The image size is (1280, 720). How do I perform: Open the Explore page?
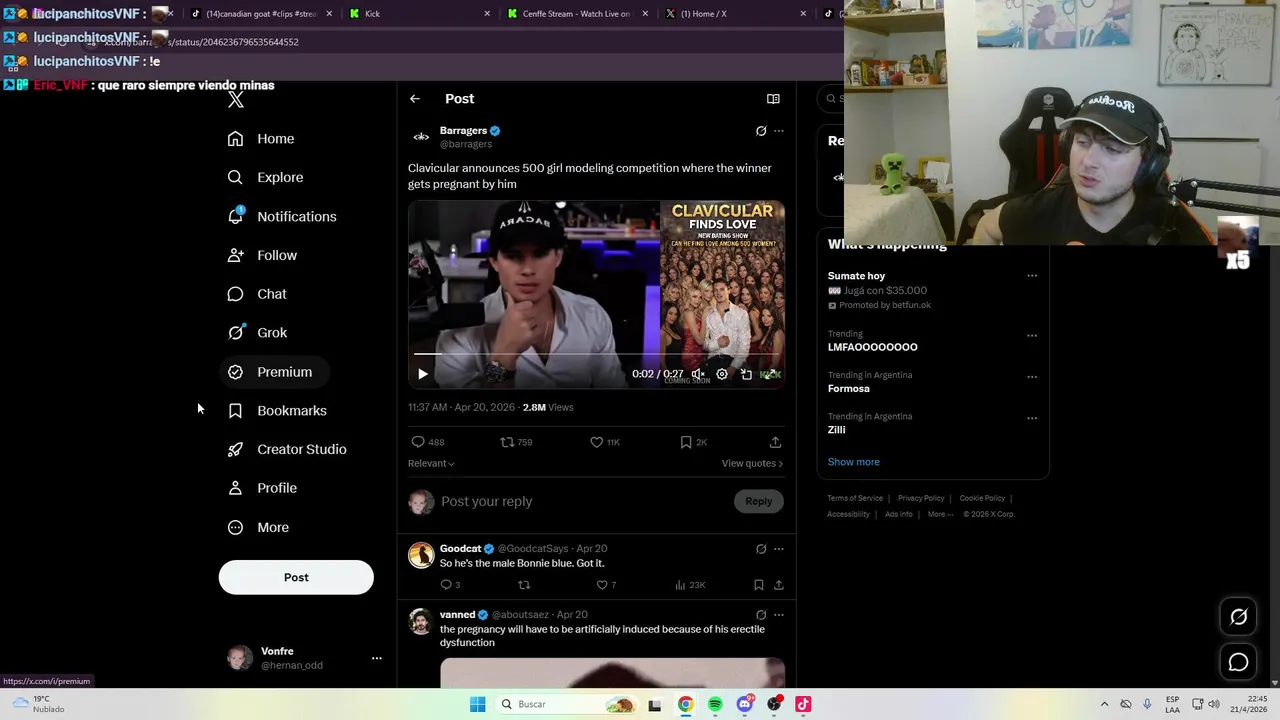(x=265, y=178)
